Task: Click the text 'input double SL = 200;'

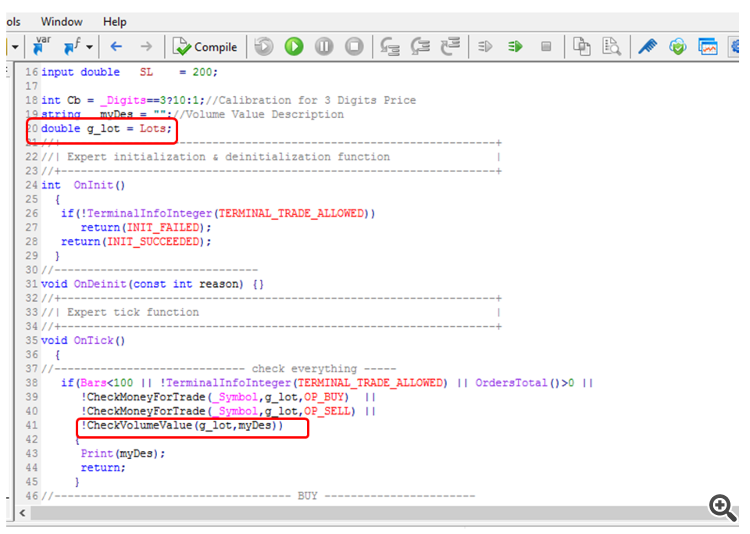Action: tap(129, 72)
